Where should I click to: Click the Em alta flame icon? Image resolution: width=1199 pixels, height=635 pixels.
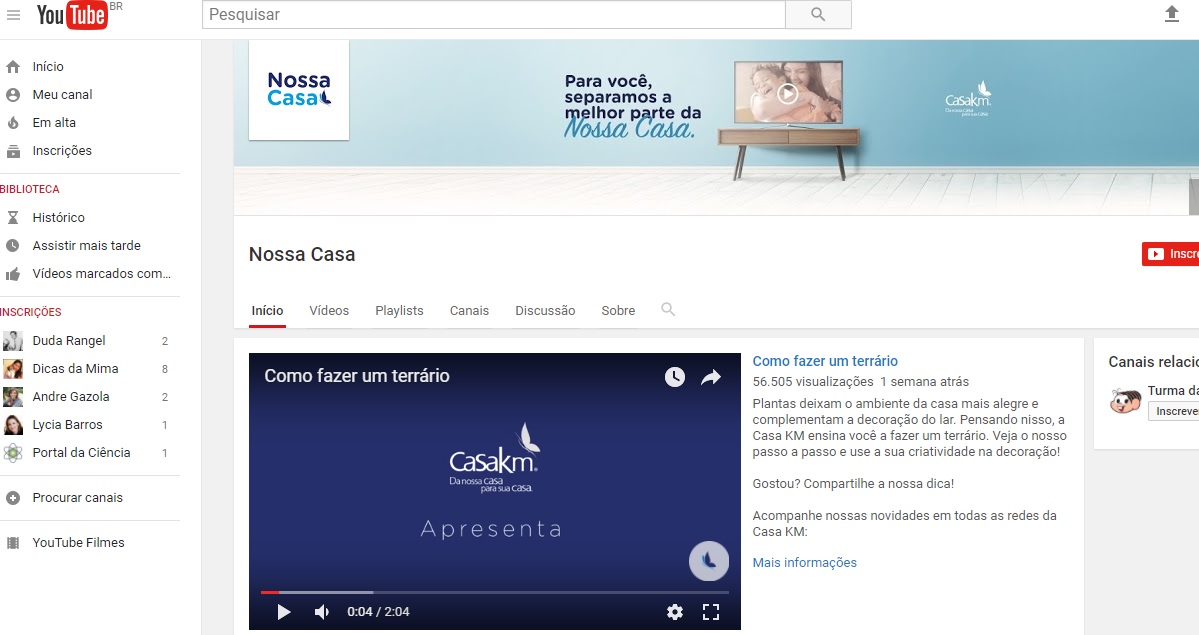[13, 122]
